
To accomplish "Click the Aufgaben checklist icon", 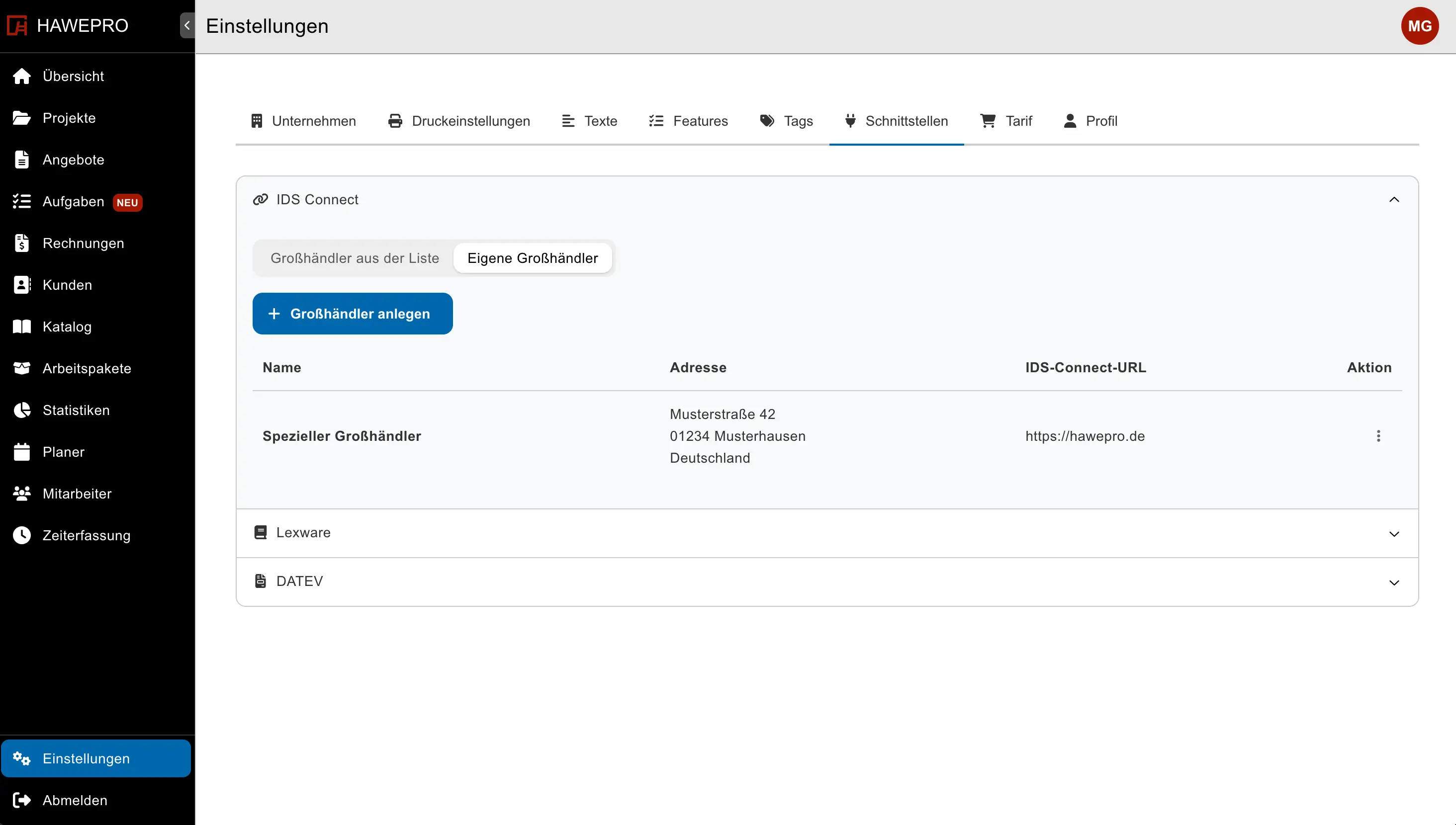I will (x=21, y=201).
